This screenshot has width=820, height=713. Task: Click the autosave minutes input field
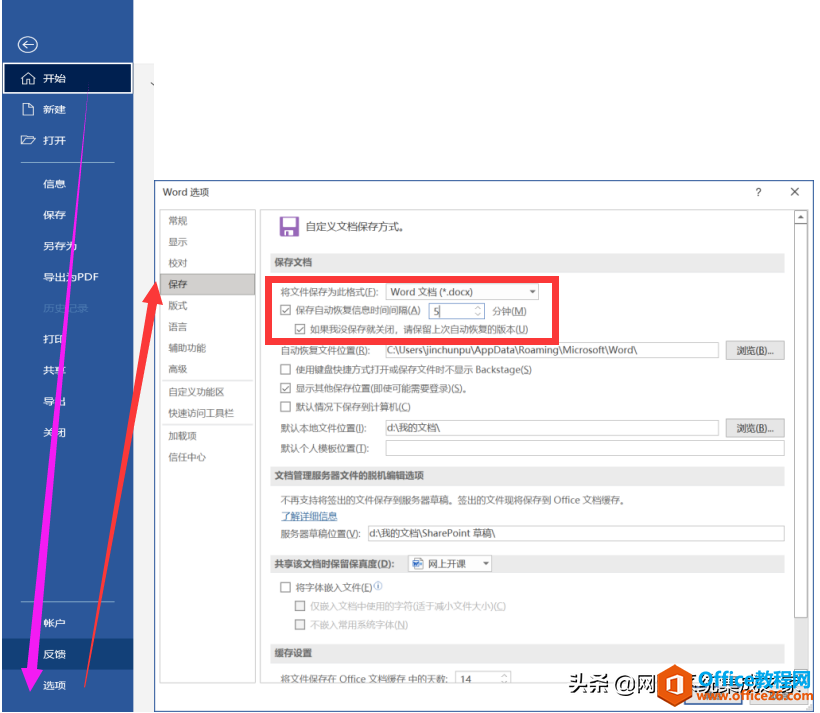pyautogui.click(x=451, y=311)
